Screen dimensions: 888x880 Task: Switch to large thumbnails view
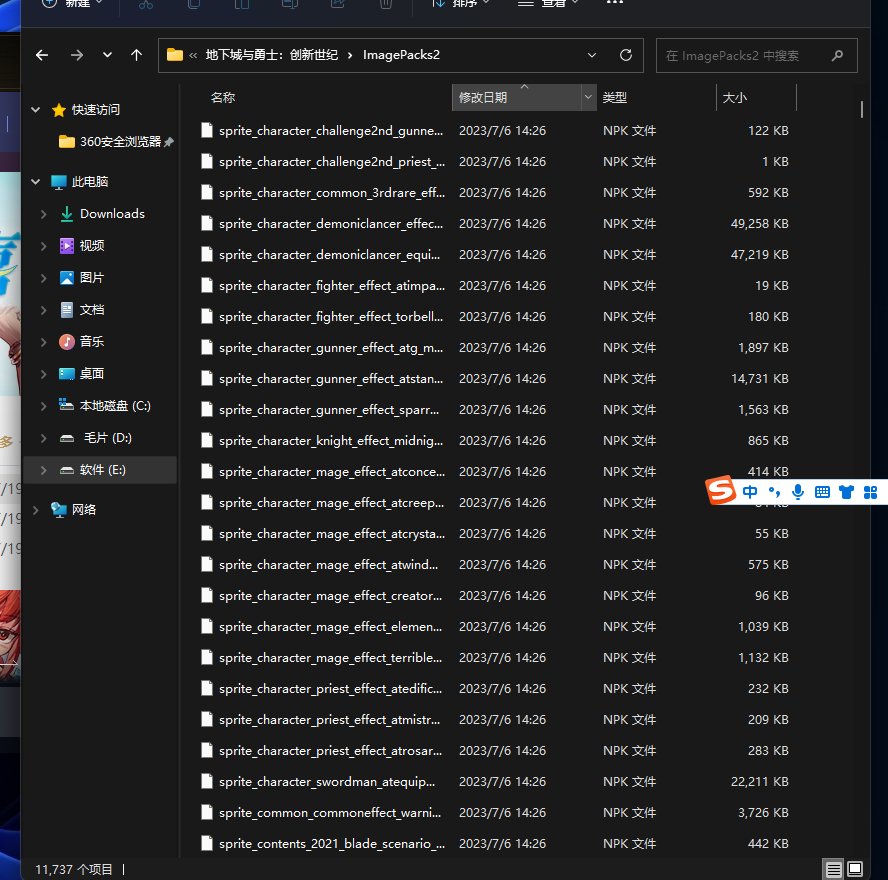coord(855,869)
